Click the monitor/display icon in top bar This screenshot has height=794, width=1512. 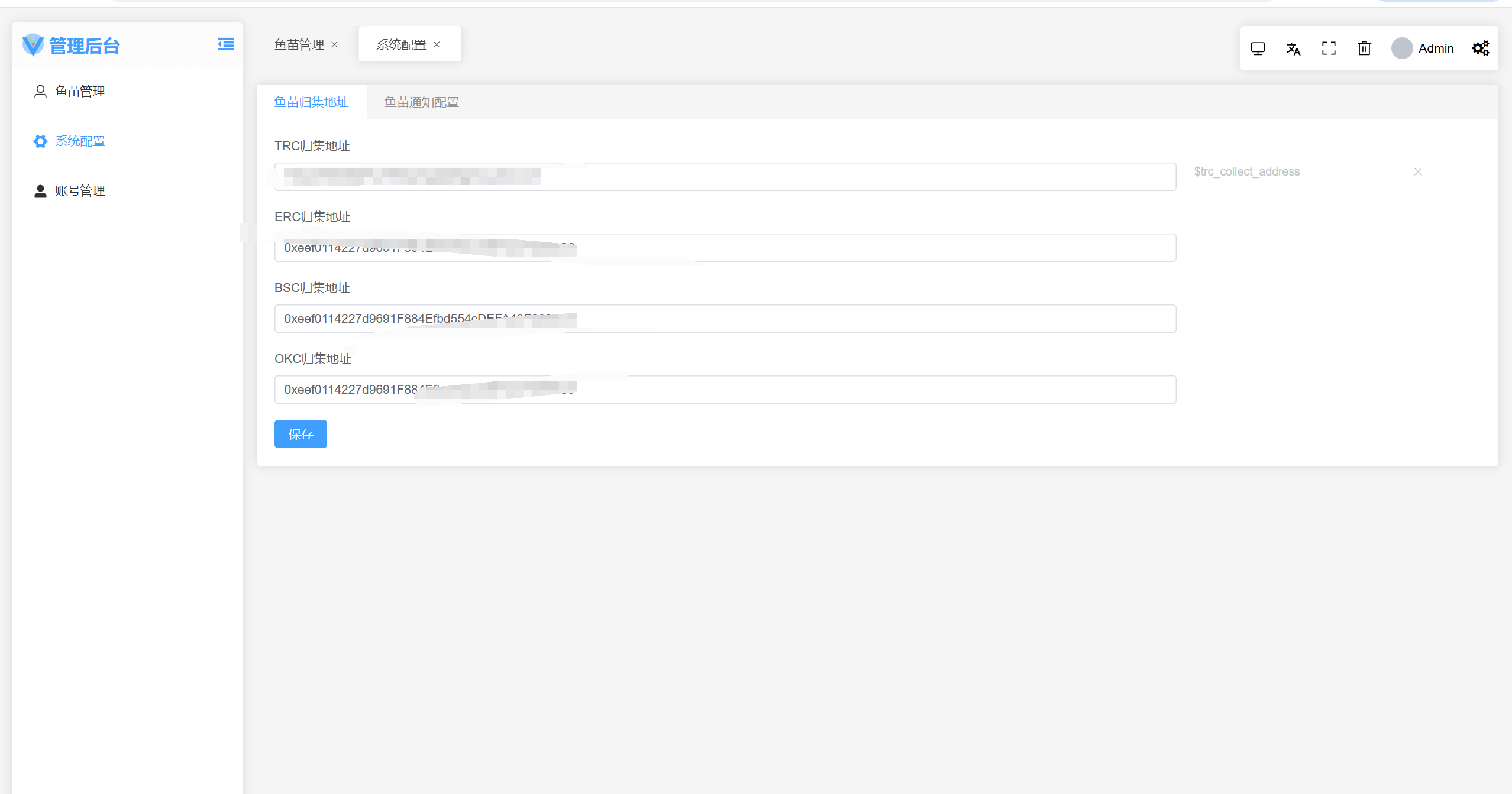[1258, 48]
